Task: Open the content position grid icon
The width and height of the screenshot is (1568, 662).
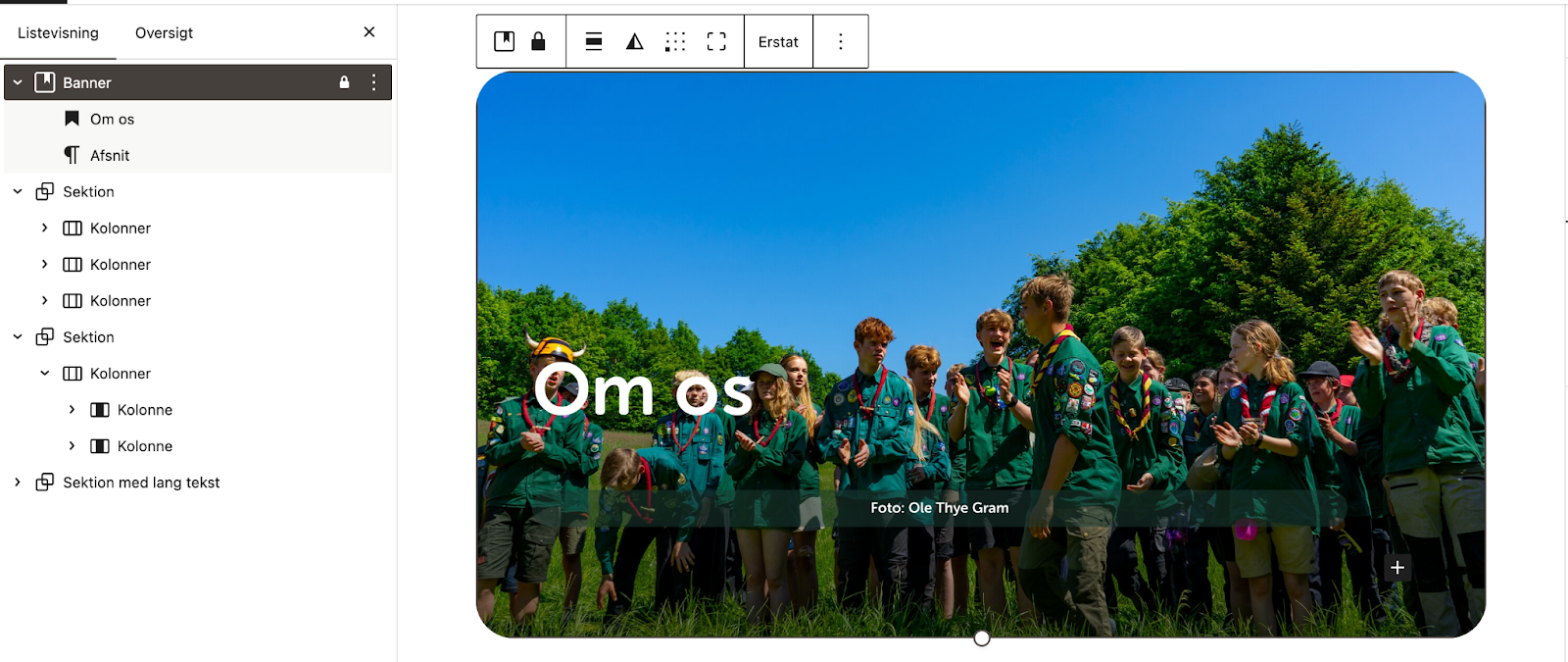Action: [x=675, y=41]
